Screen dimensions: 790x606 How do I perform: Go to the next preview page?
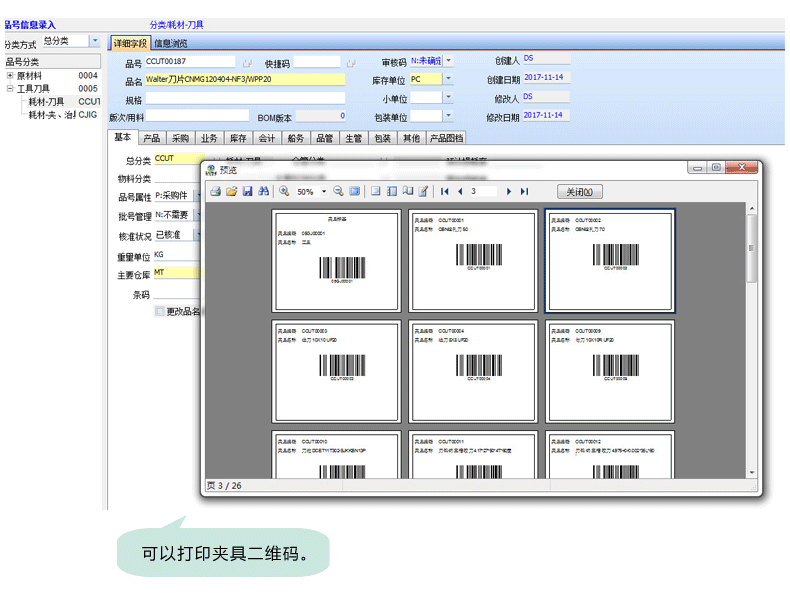point(509,191)
